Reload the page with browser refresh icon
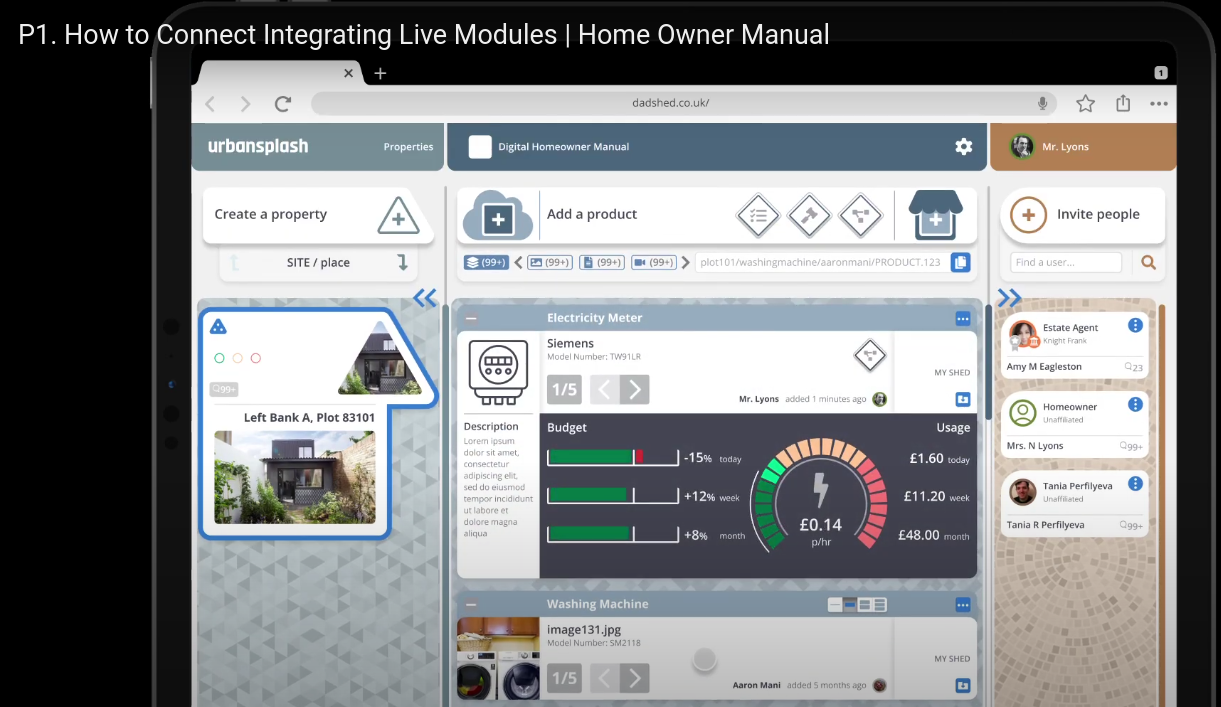 283,103
